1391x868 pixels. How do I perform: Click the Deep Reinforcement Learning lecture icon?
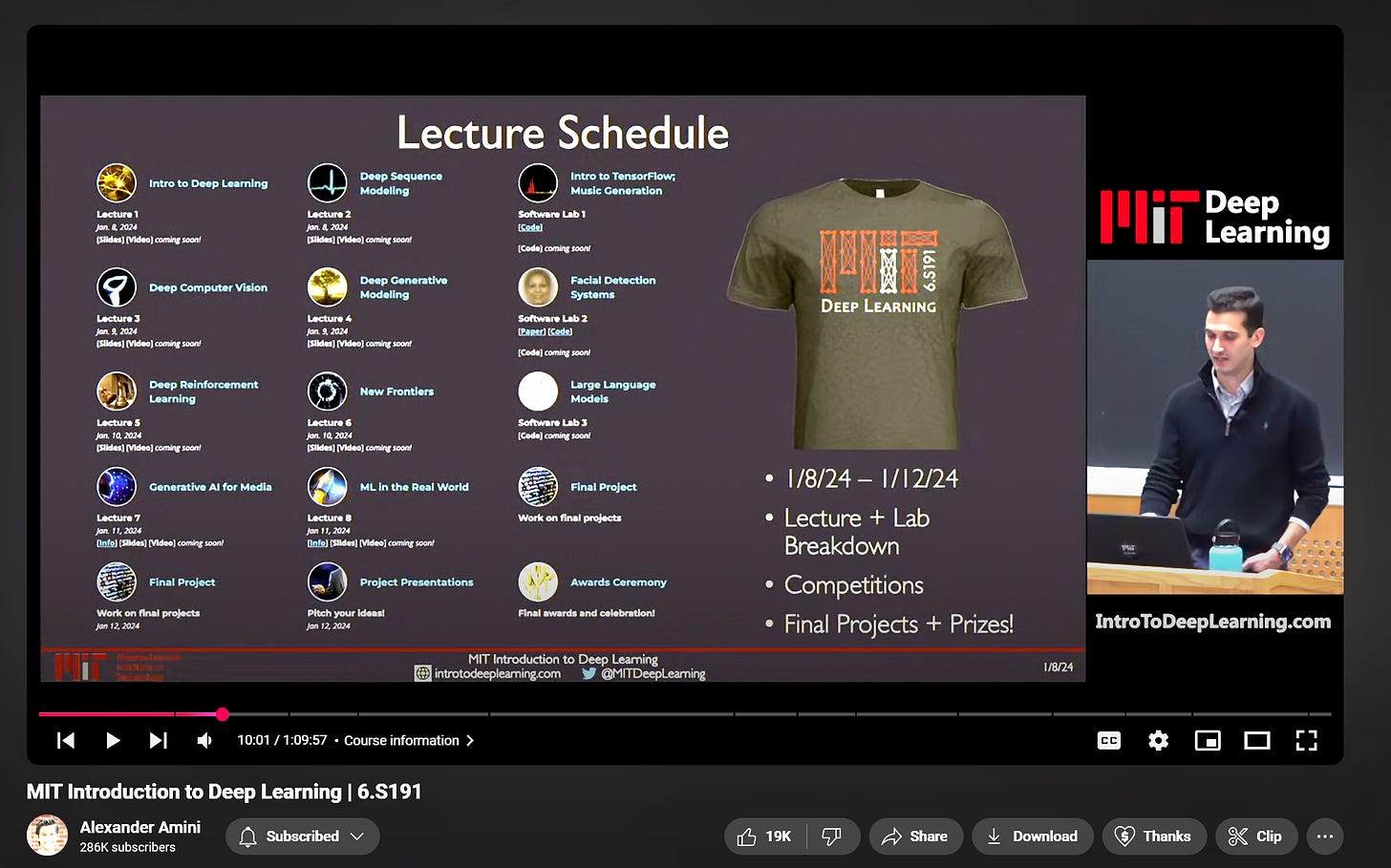point(117,391)
